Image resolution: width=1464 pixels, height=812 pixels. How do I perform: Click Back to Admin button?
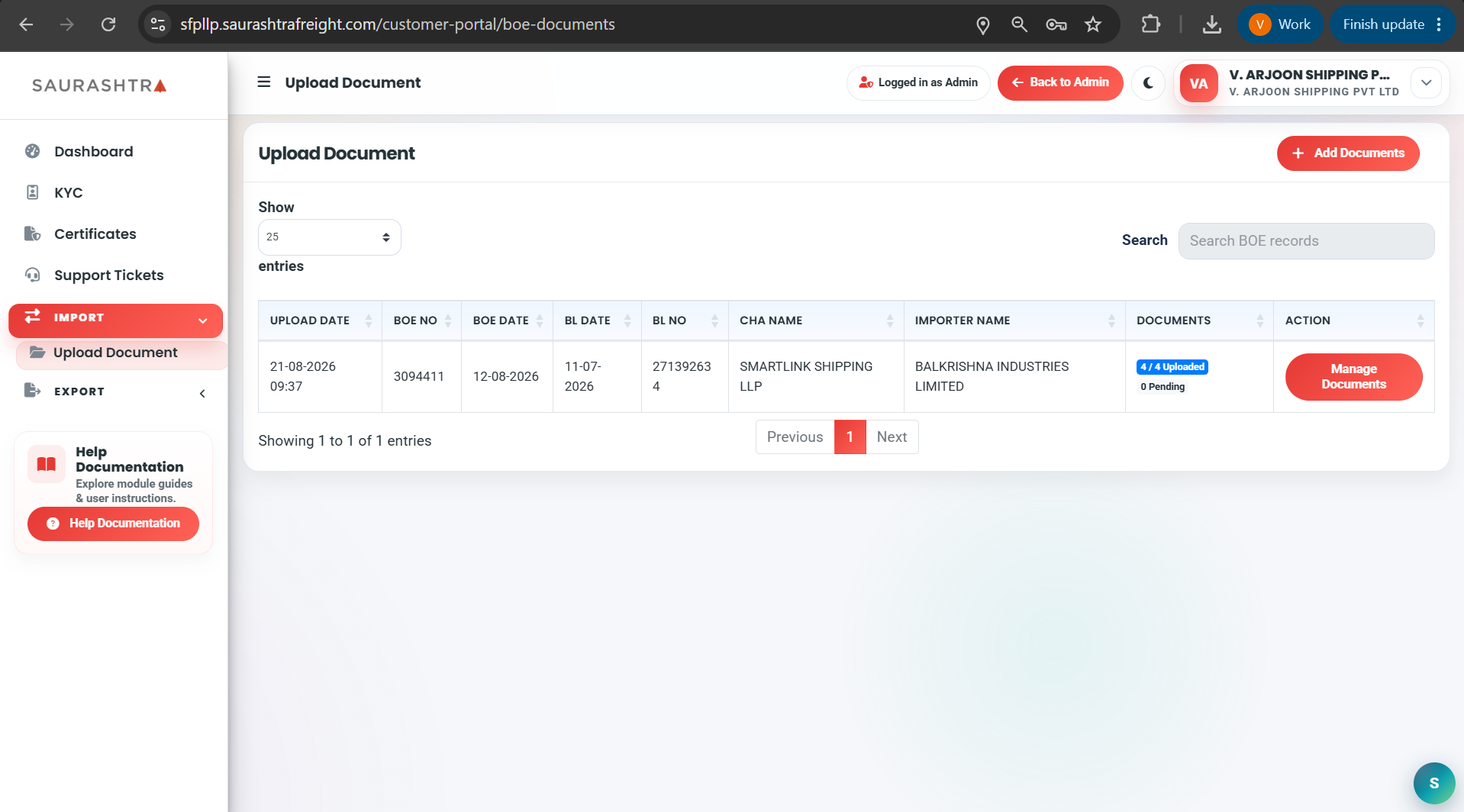point(1060,82)
